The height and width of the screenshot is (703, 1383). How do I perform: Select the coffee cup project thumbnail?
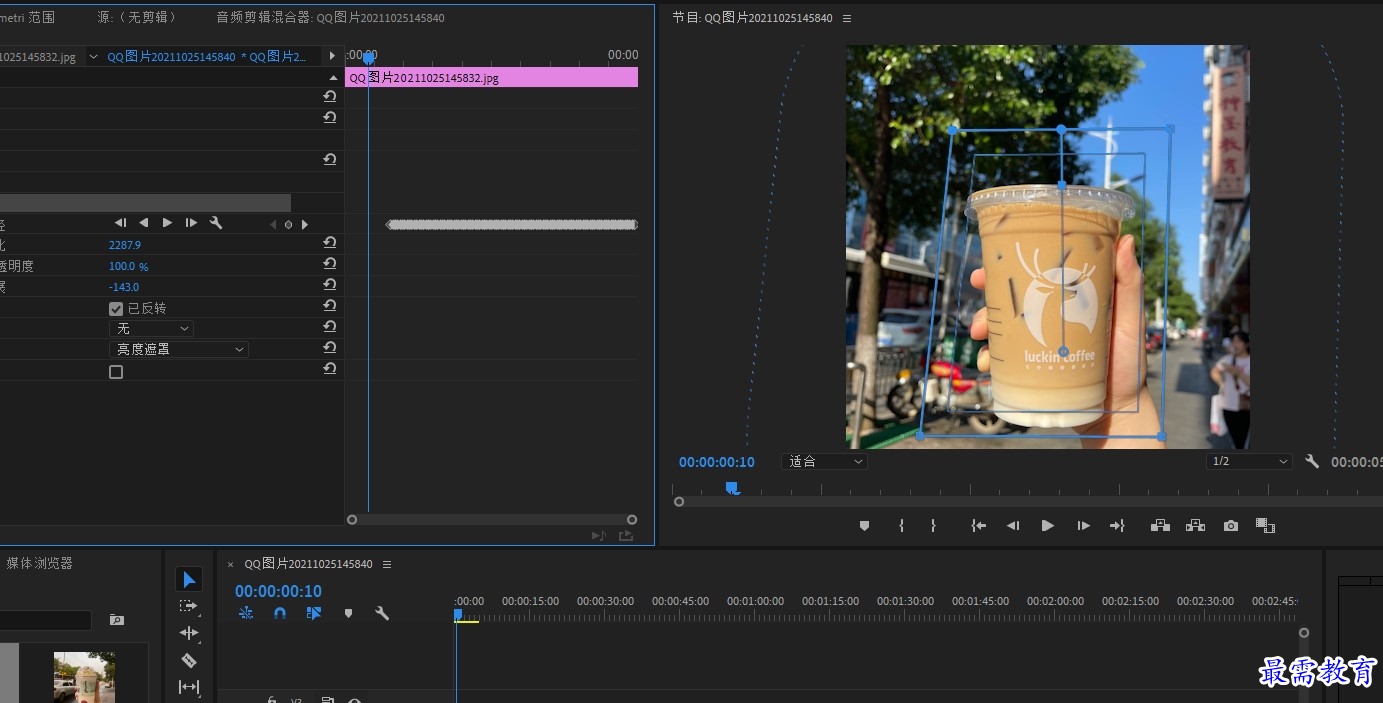[x=84, y=677]
